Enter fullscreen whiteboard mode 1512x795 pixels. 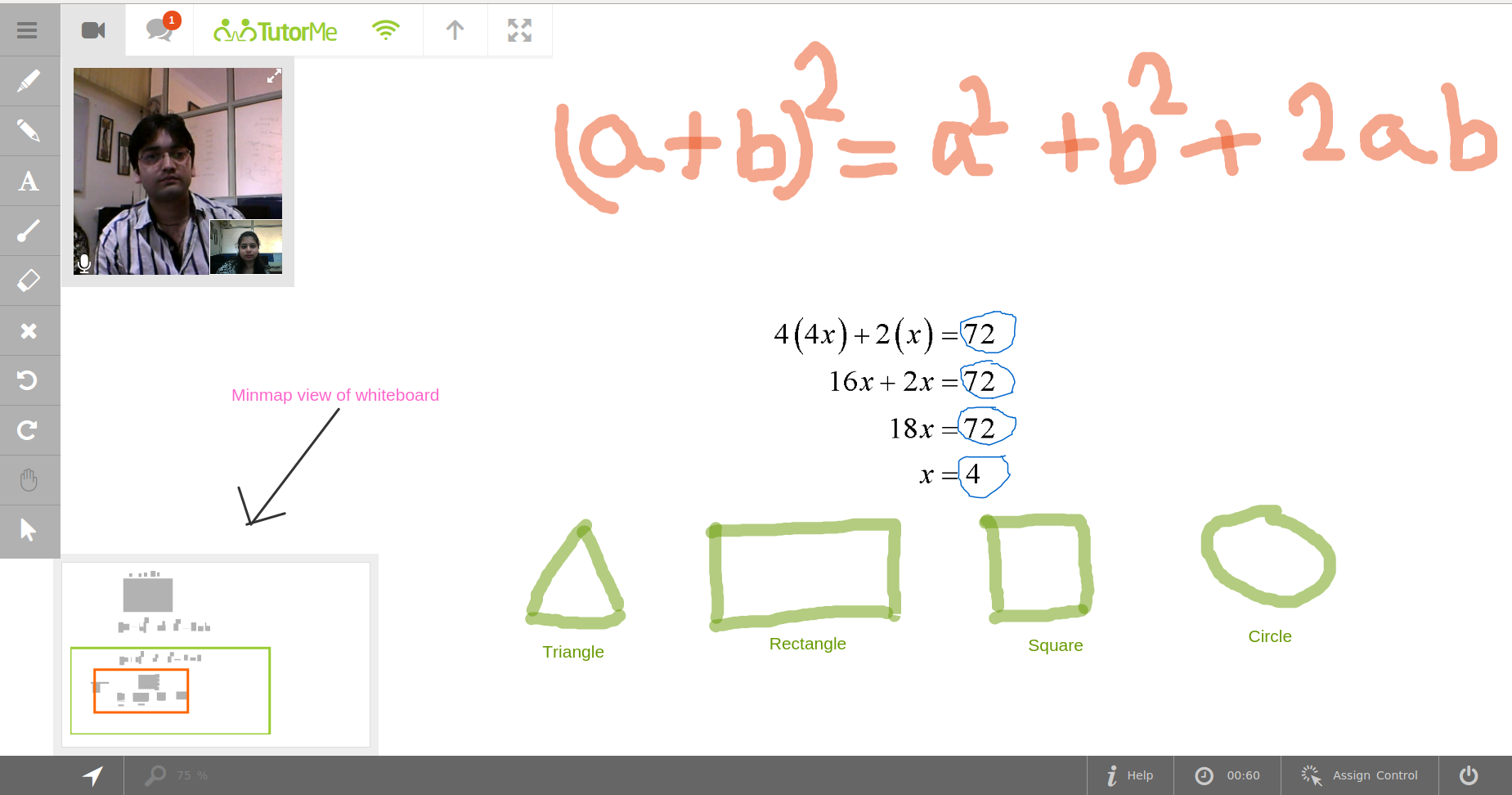click(x=519, y=30)
